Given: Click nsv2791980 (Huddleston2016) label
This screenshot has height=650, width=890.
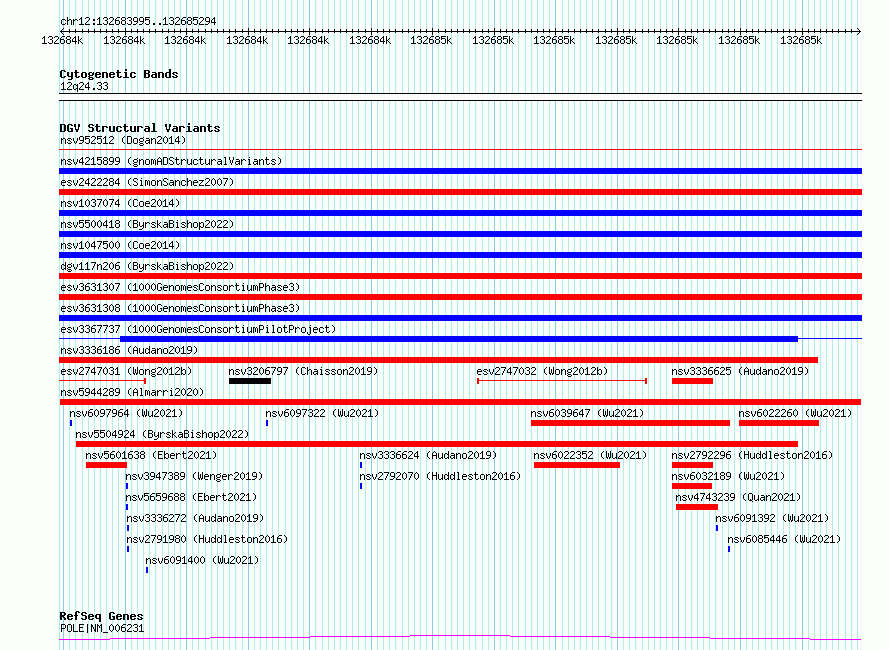Looking at the screenshot, I should point(207,539).
